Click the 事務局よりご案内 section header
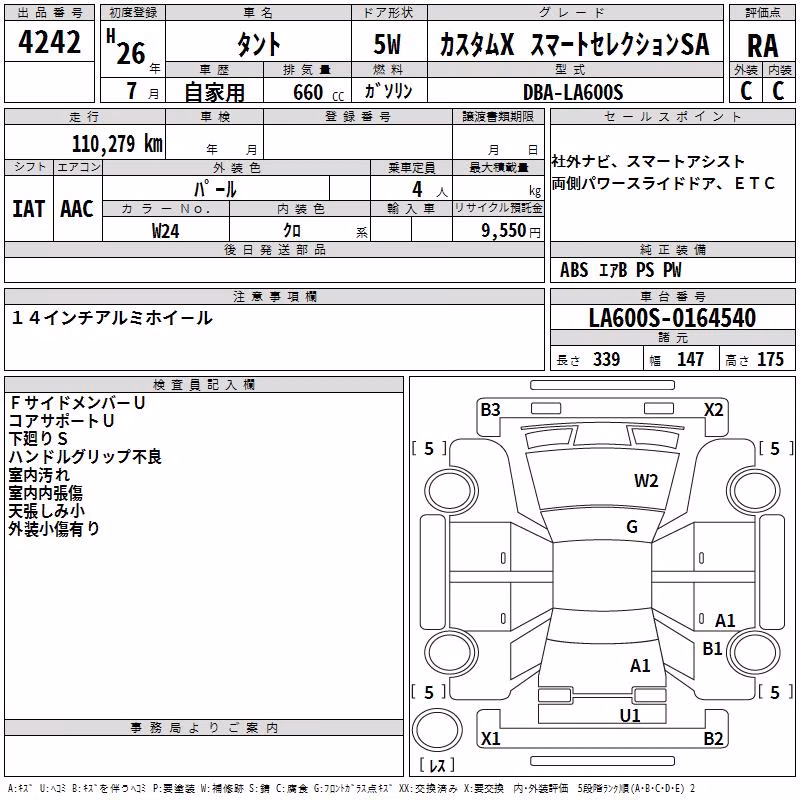Viewport: 800px width, 800px height. pyautogui.click(x=204, y=728)
